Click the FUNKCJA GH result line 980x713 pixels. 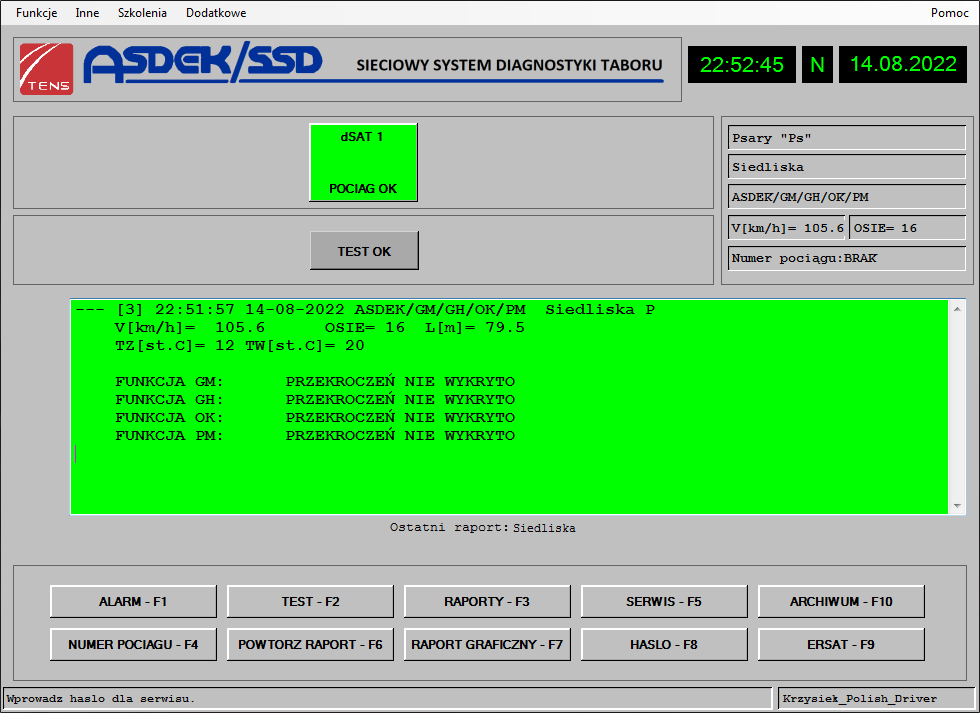coord(315,399)
